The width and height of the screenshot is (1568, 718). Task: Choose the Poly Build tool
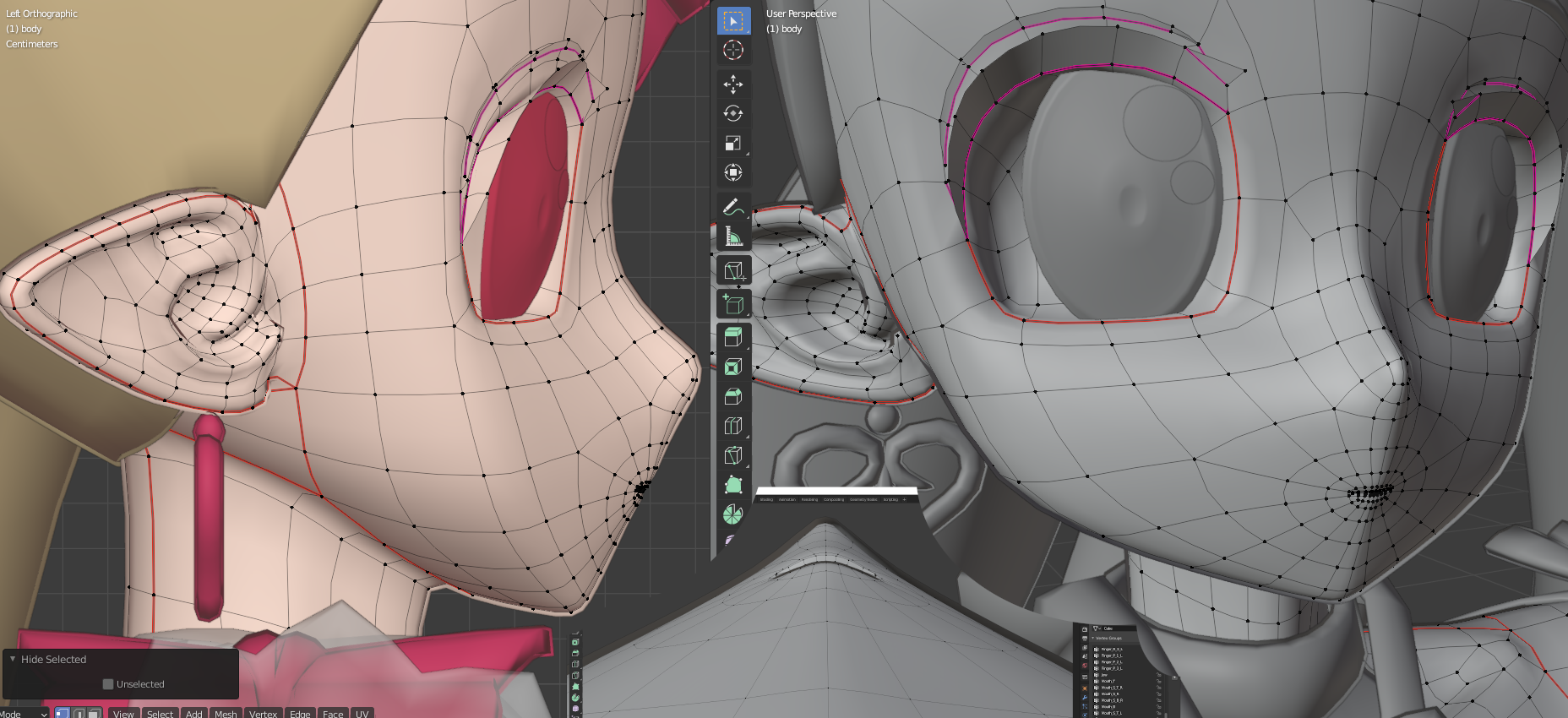click(x=733, y=484)
